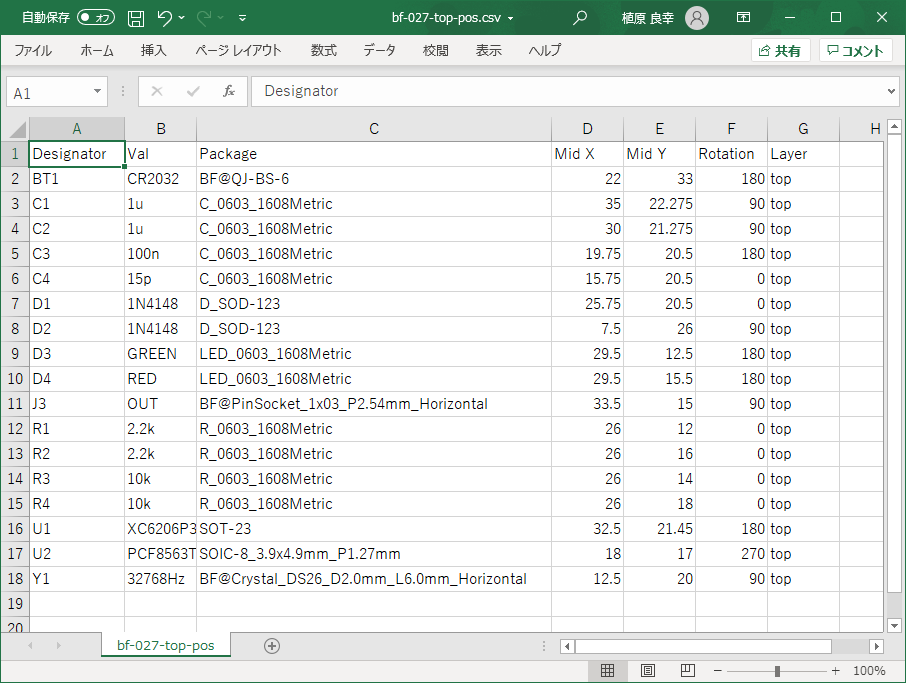This screenshot has width=906, height=683.
Task: Click the vertical scrollbar up arrow
Action: tap(894, 127)
